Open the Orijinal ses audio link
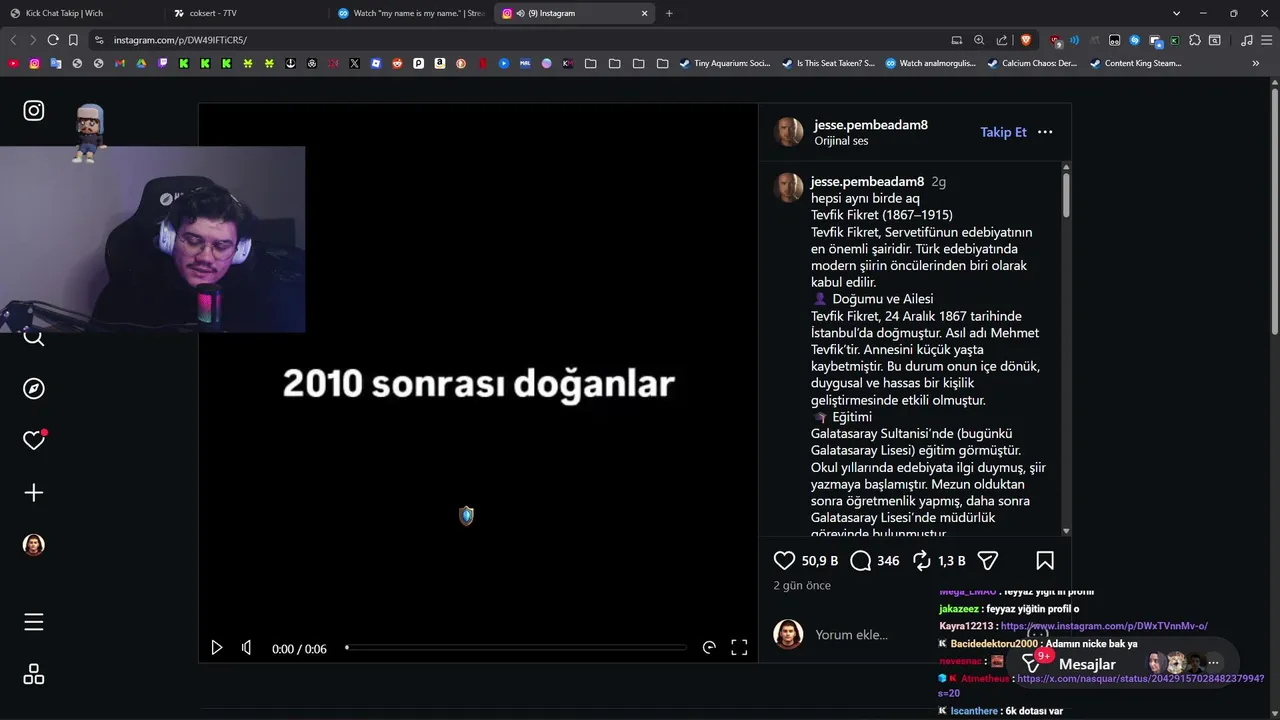Screen dimensions: 1280x720 click(841, 141)
